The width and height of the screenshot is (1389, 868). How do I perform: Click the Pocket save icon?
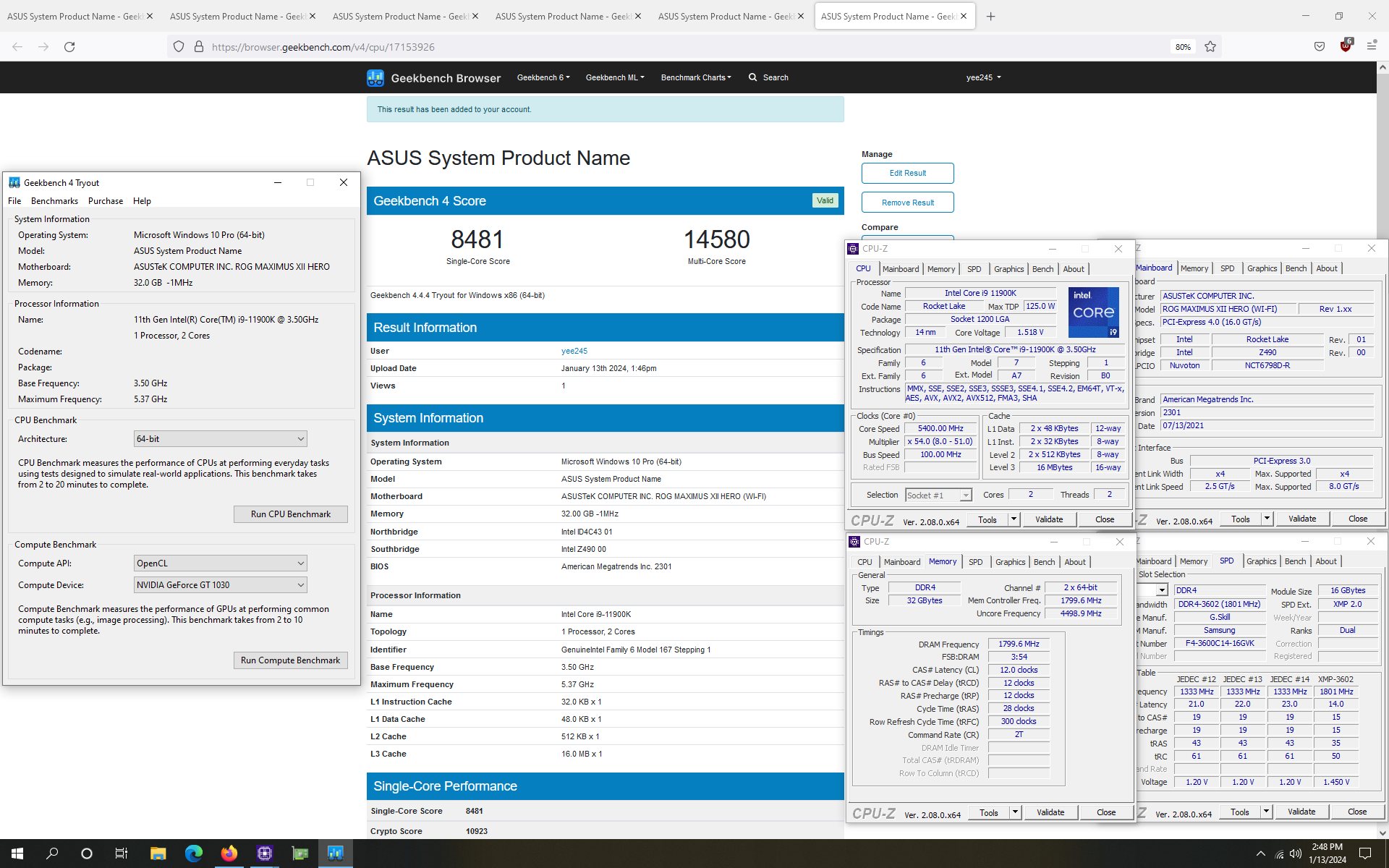click(x=1320, y=47)
